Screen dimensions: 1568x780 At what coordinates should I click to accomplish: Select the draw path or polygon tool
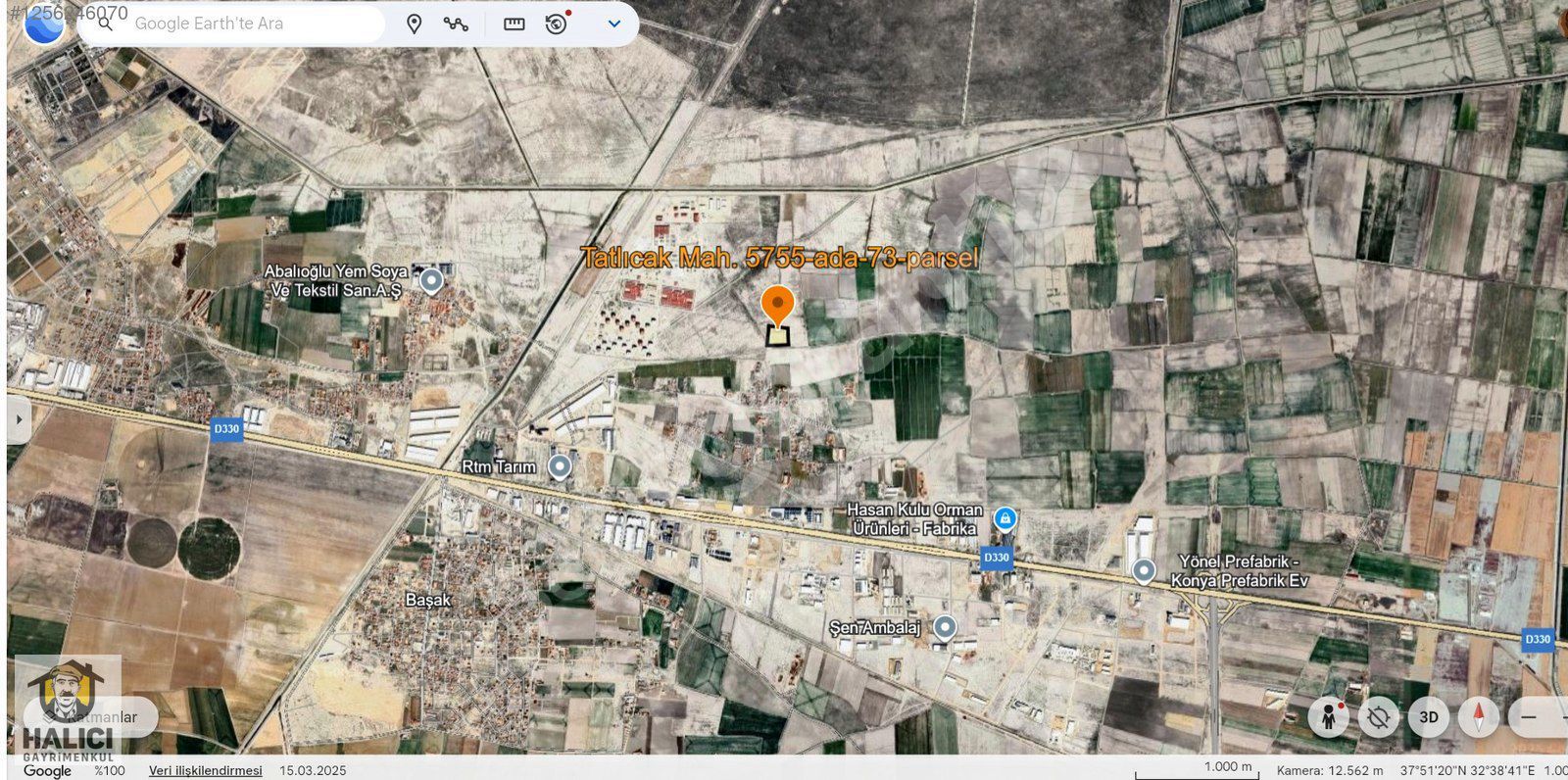pyautogui.click(x=456, y=24)
